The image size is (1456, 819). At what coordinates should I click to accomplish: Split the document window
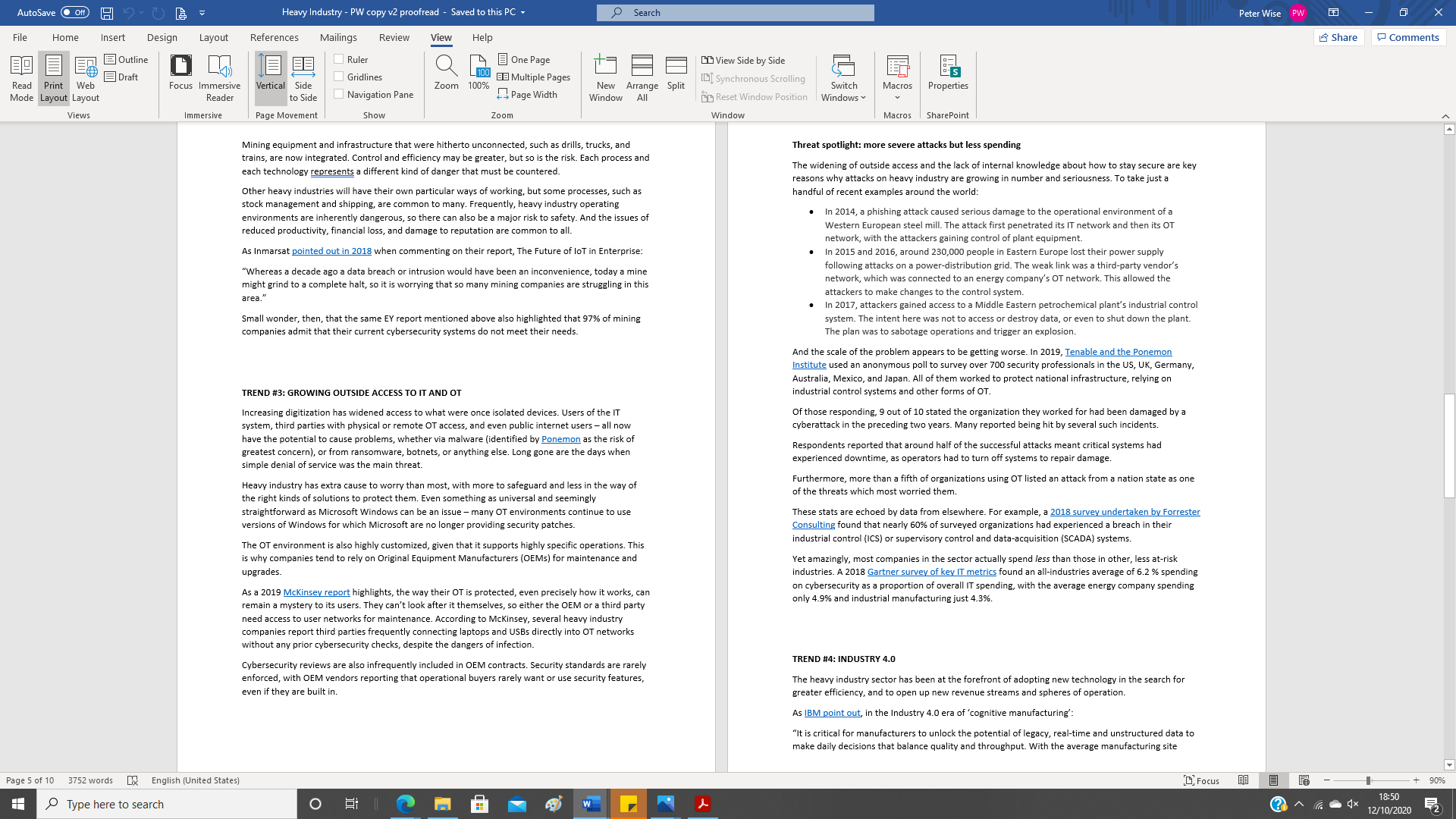tap(676, 74)
